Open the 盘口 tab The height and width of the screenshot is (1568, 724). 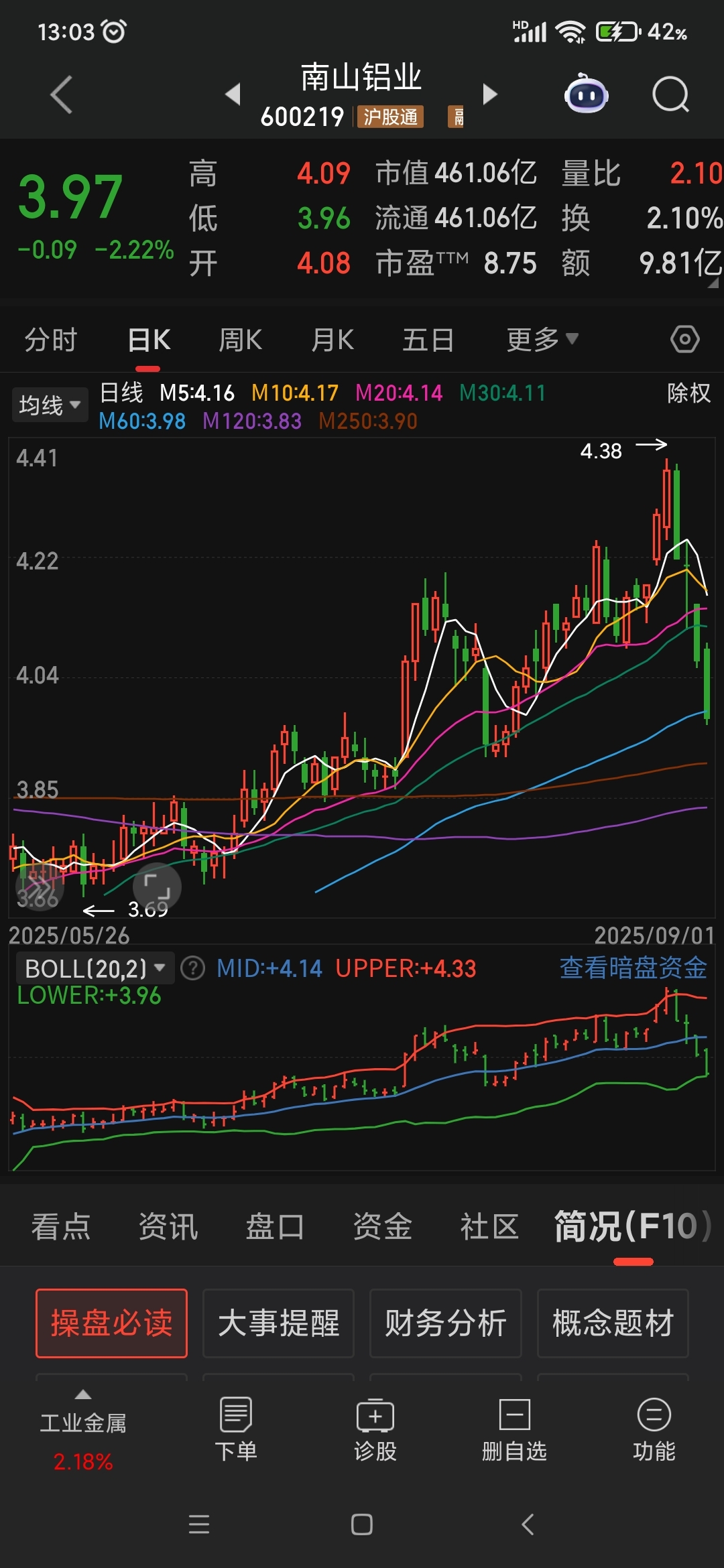tap(275, 1226)
